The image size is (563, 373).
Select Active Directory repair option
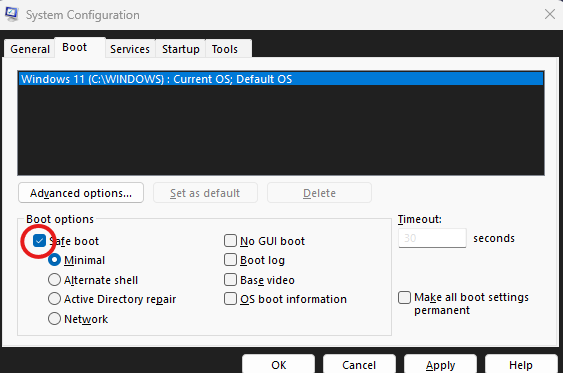pos(54,299)
